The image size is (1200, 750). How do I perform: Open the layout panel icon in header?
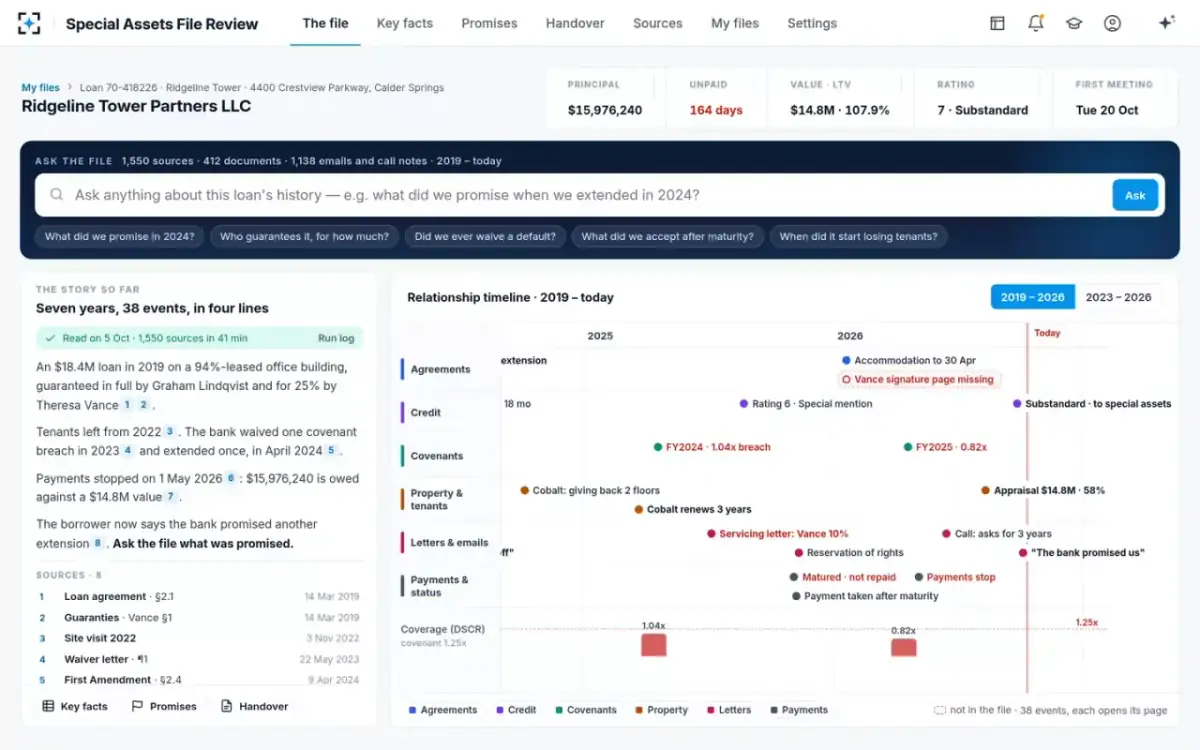[997, 23]
